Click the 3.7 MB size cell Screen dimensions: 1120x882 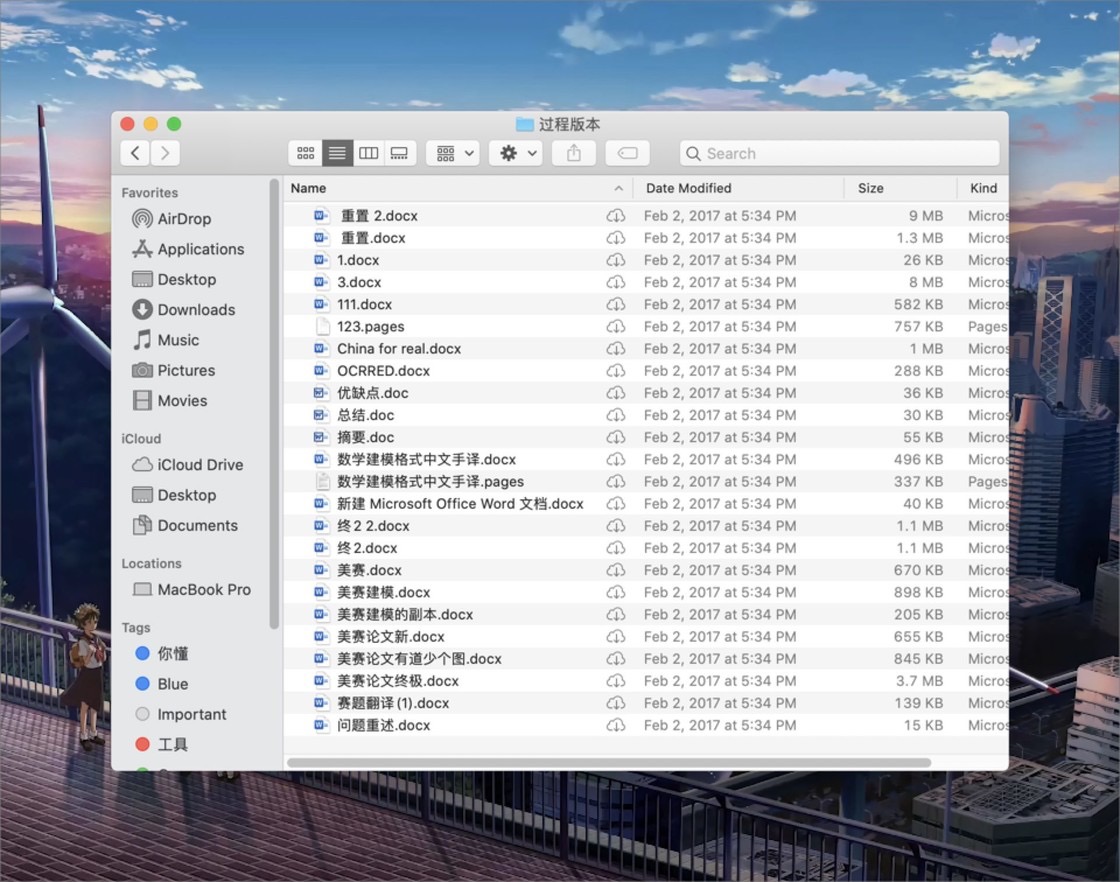tap(919, 681)
